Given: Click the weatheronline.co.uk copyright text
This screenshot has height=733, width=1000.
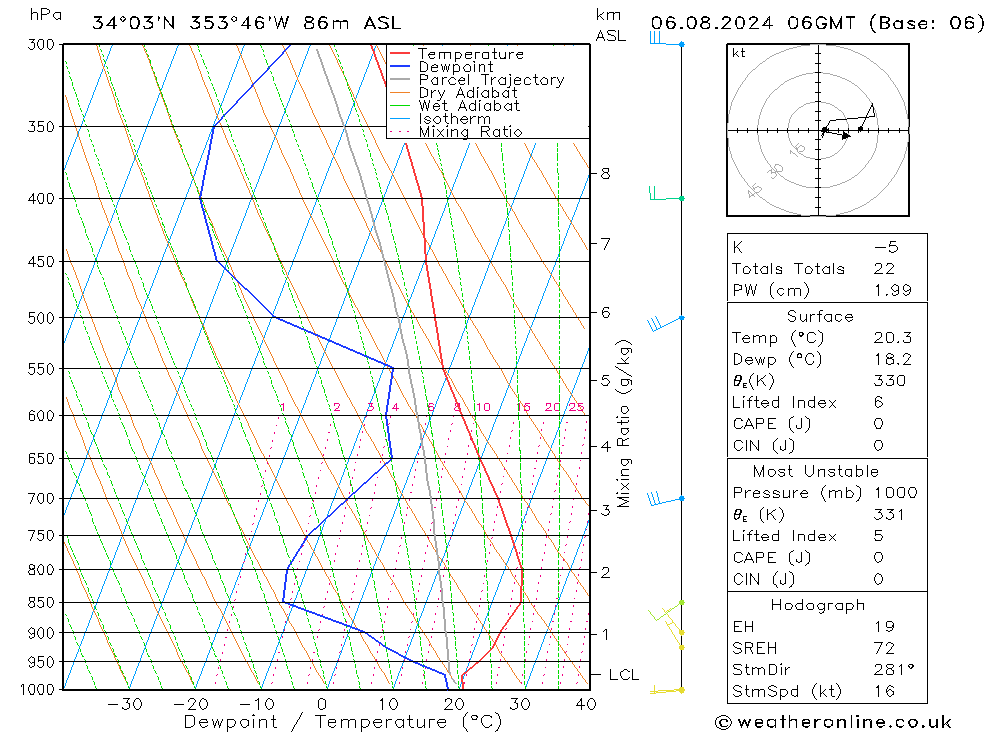Looking at the screenshot, I should 834,722.
